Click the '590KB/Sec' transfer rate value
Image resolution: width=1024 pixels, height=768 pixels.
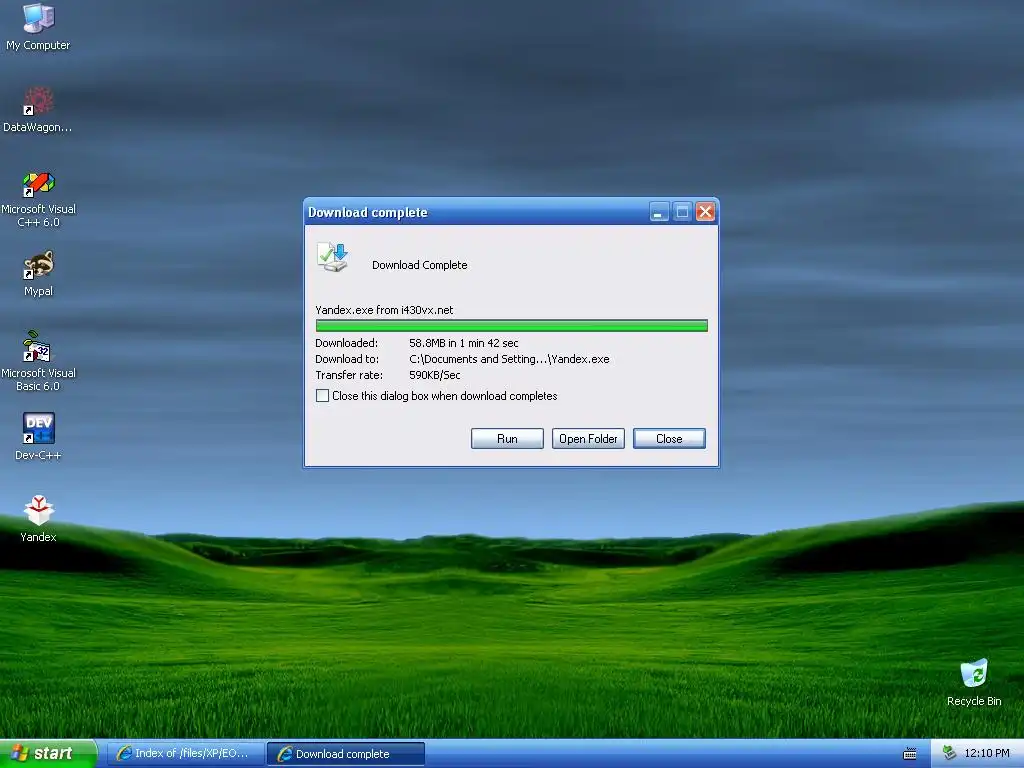pos(435,376)
